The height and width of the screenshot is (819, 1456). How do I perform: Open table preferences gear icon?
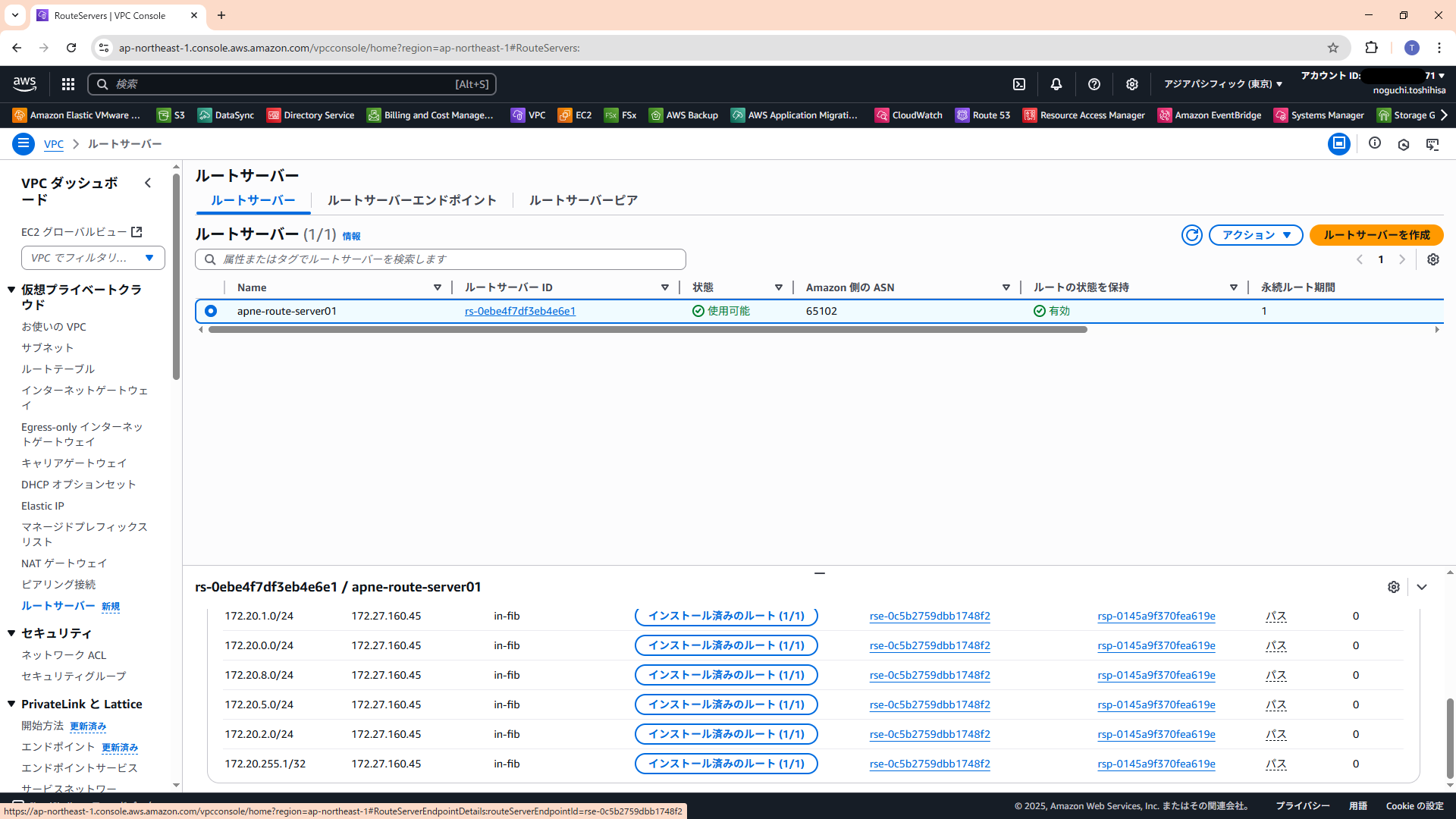(1432, 259)
